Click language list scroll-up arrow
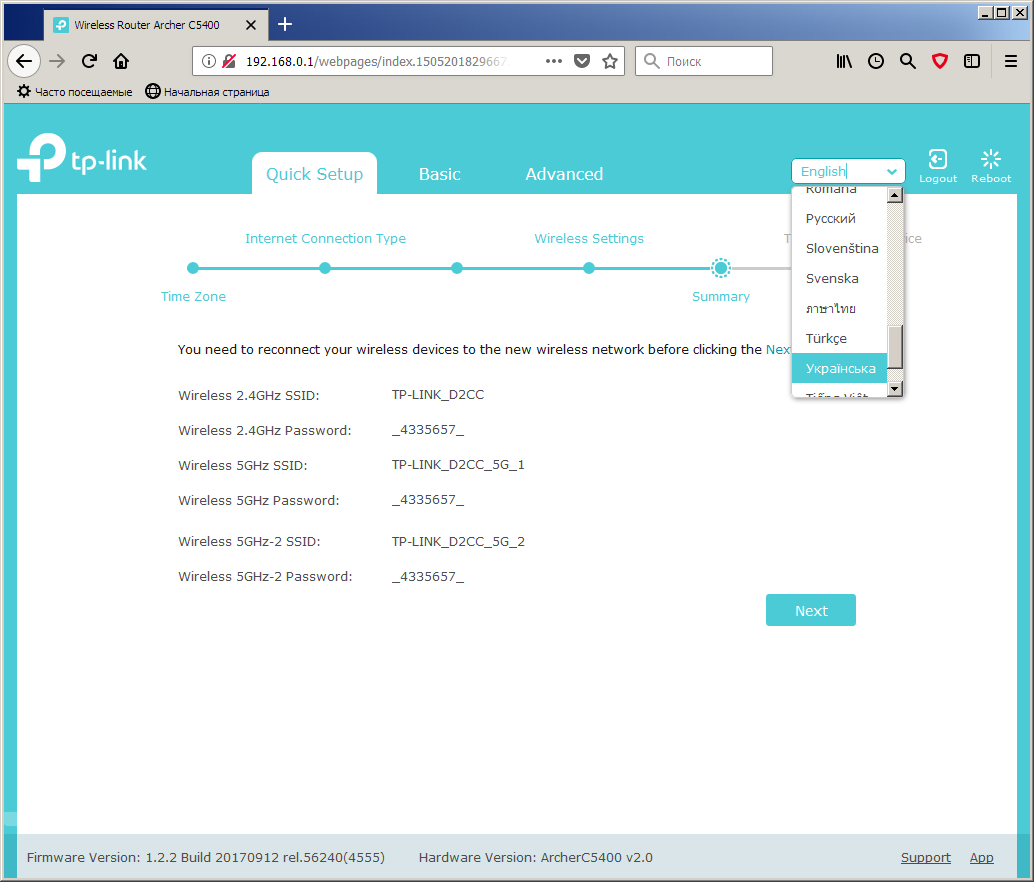 [894, 195]
